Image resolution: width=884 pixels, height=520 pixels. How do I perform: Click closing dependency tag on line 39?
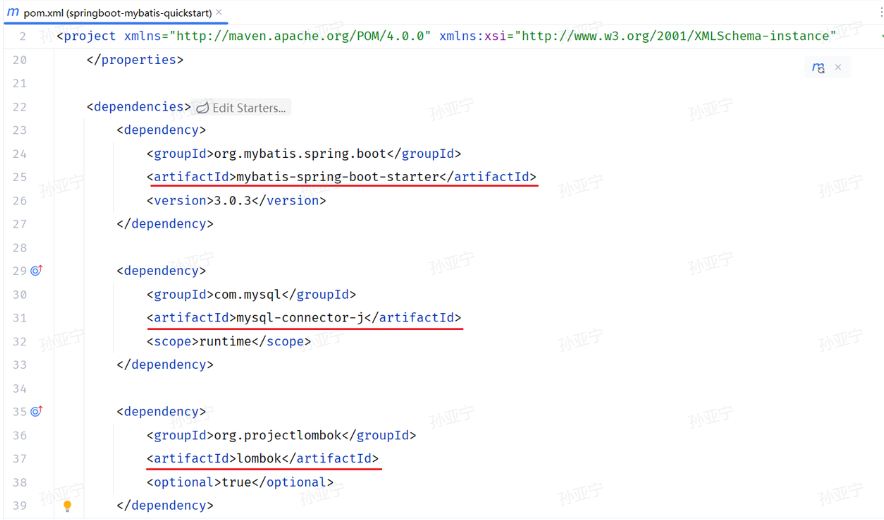click(165, 506)
